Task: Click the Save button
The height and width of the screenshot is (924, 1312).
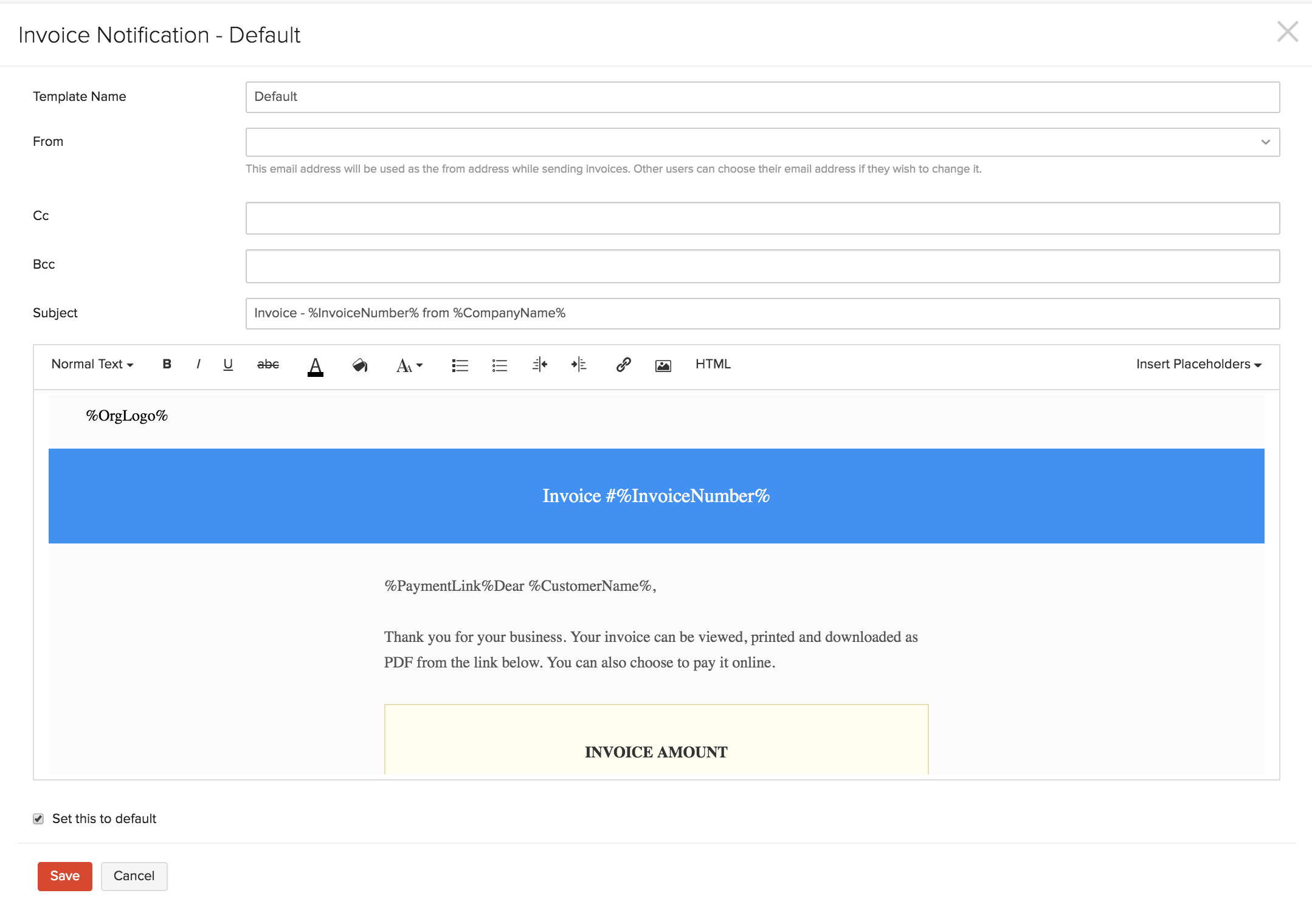Action: [65, 875]
